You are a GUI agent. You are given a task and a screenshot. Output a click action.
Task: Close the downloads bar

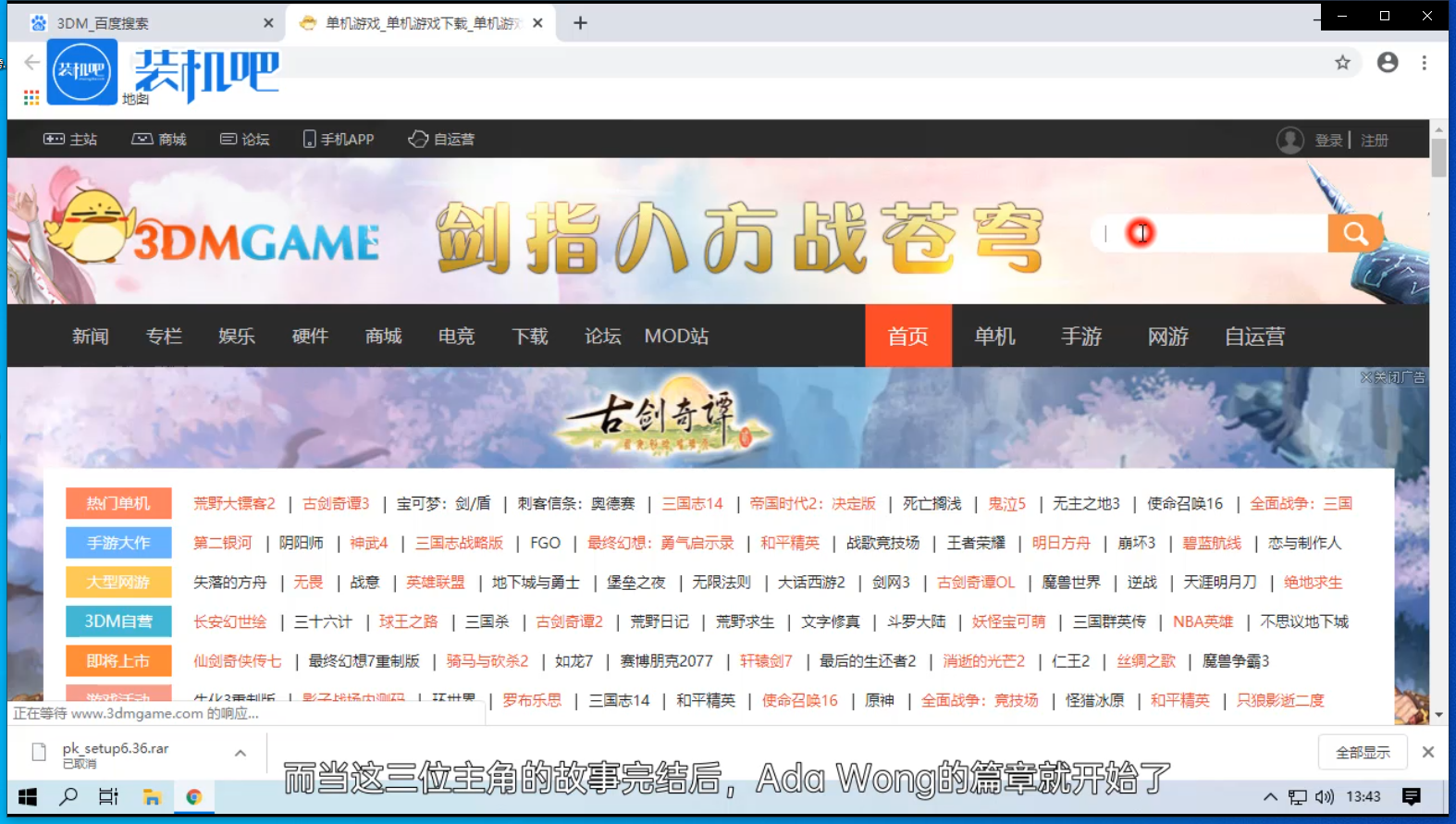pos(1427,752)
